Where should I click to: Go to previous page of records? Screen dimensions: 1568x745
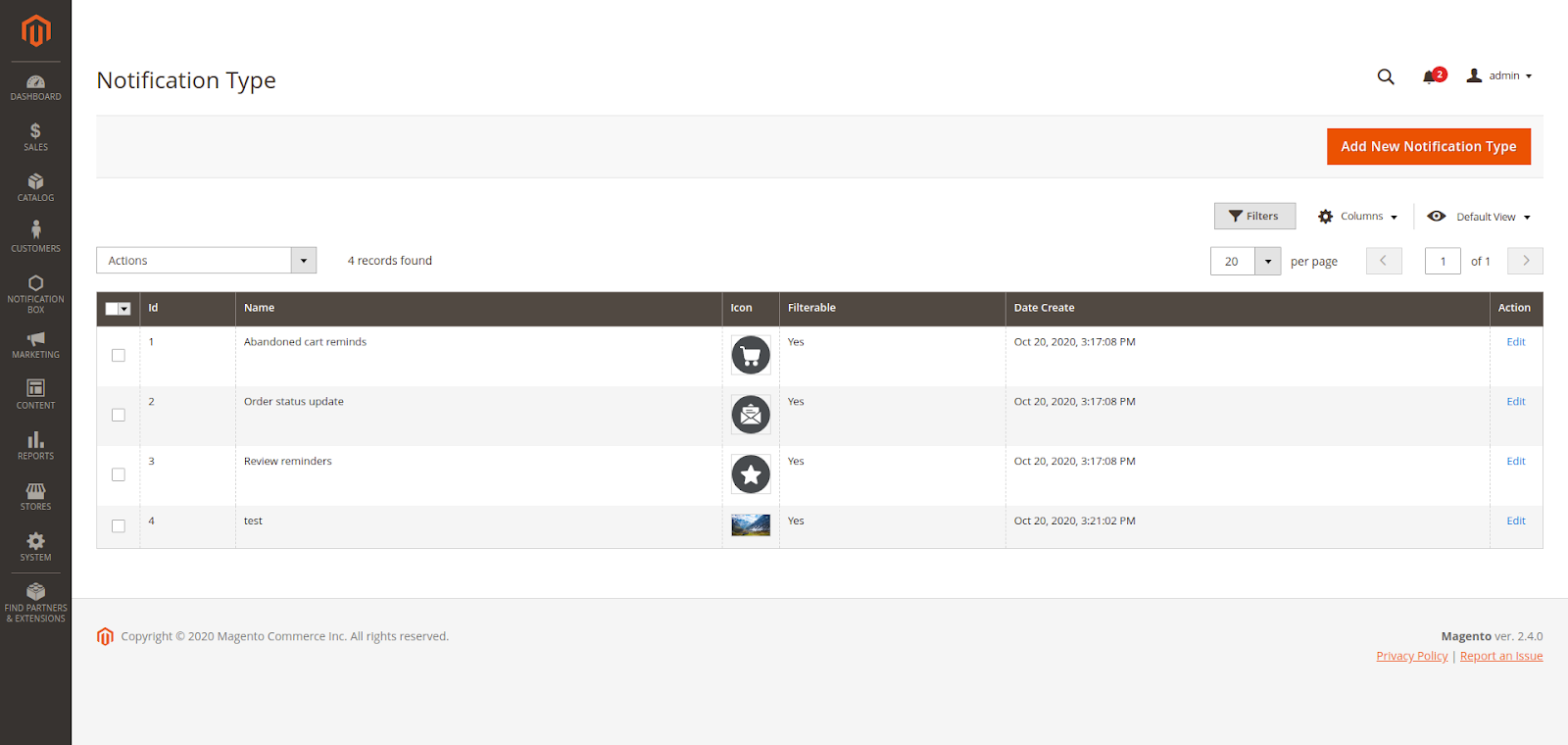[1384, 261]
